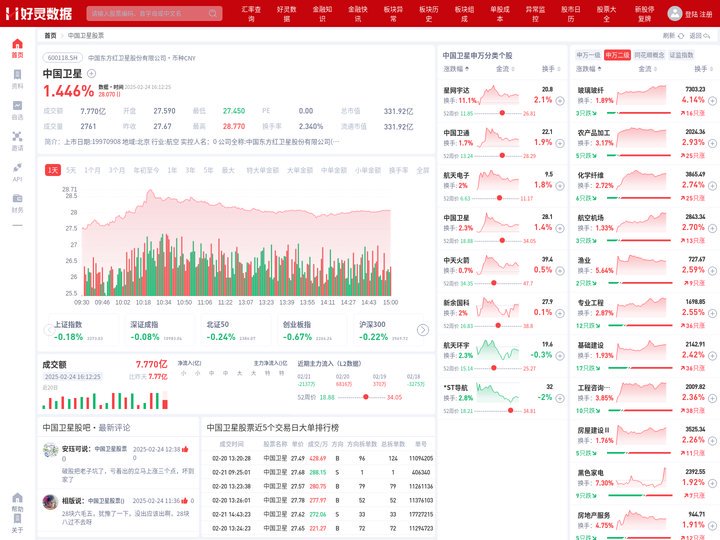Sort sector list by 涨跌幅
720x540 pixels.
(589, 69)
